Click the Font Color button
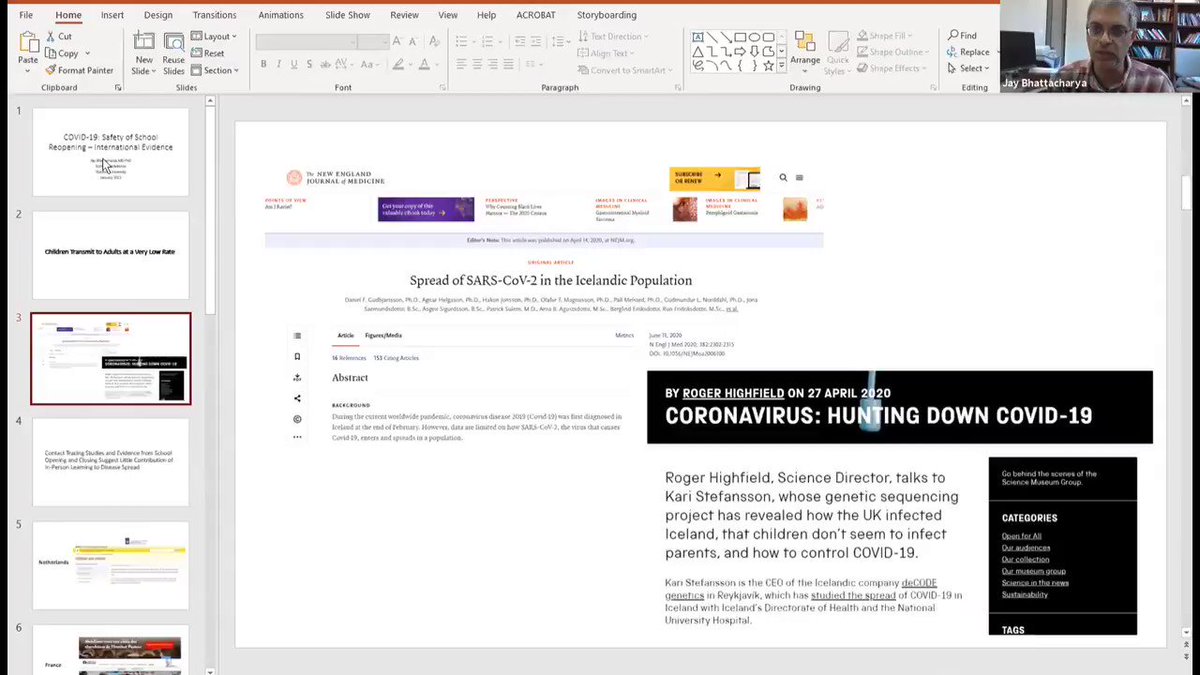 [424, 64]
